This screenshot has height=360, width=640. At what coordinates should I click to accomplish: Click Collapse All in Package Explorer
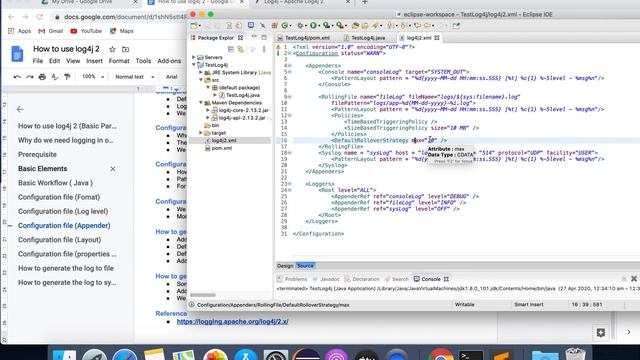point(231,49)
